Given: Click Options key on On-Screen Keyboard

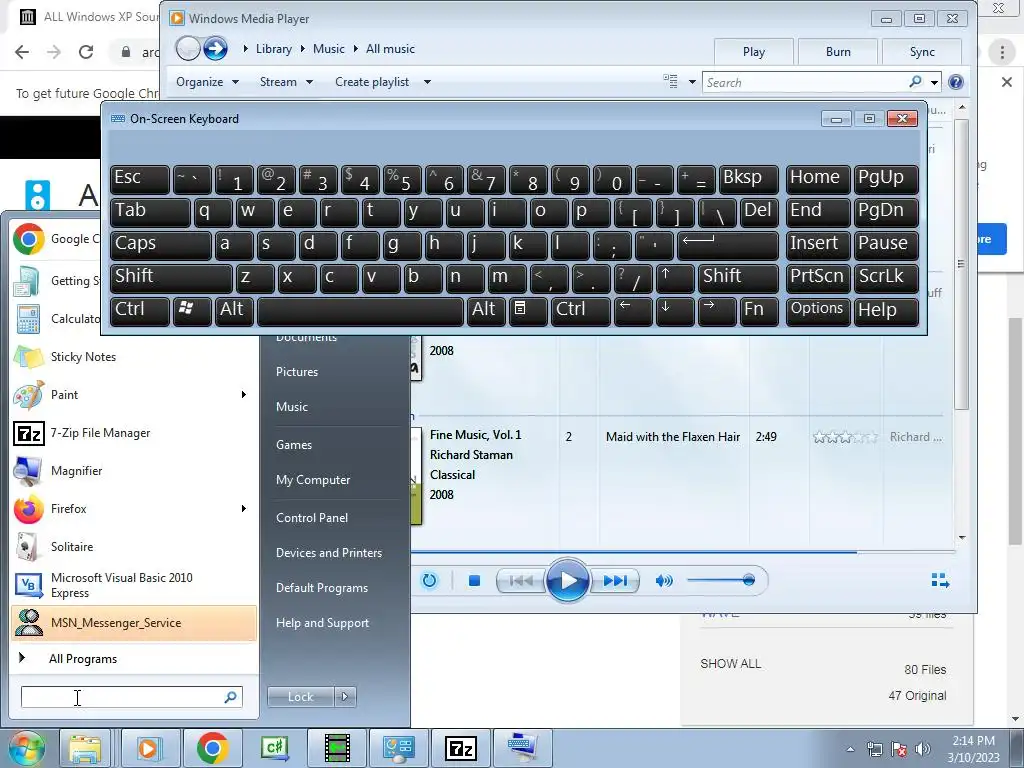Looking at the screenshot, I should tap(818, 310).
